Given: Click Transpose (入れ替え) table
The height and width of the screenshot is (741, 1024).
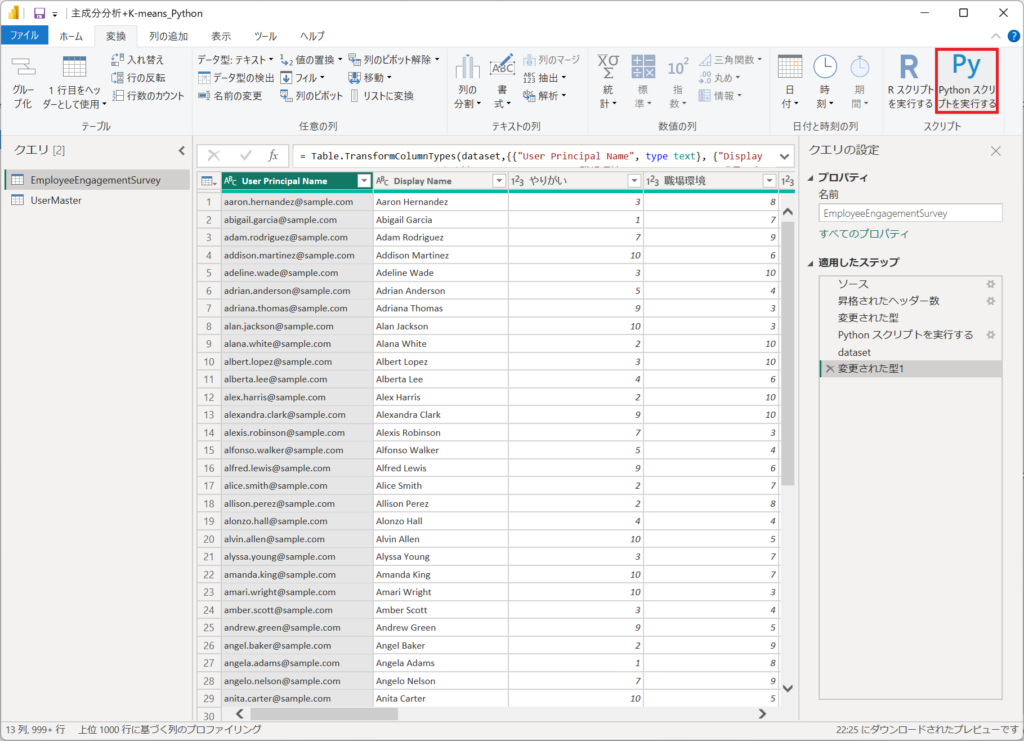Looking at the screenshot, I should [138, 59].
